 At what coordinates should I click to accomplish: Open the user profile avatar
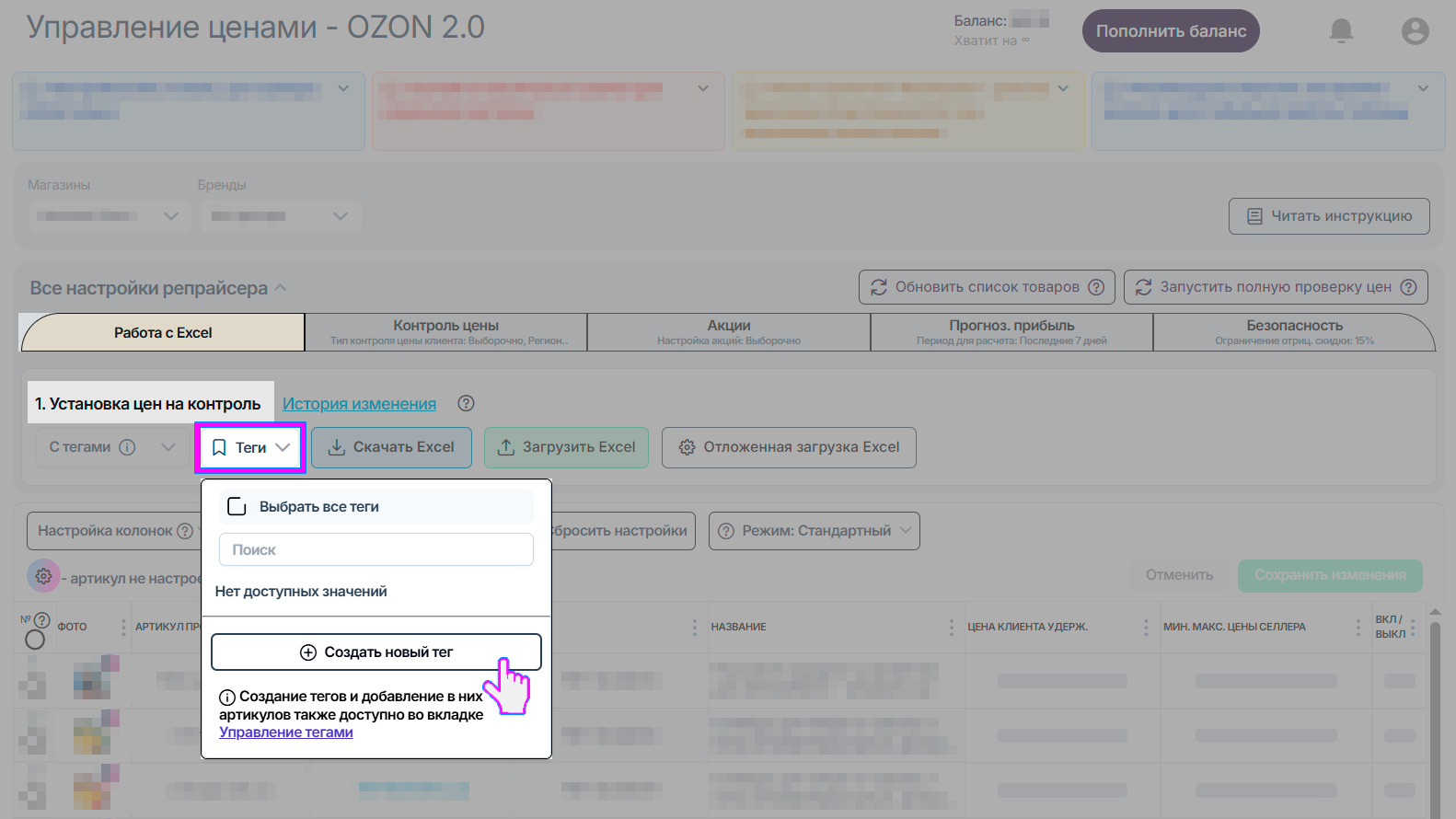(x=1415, y=31)
